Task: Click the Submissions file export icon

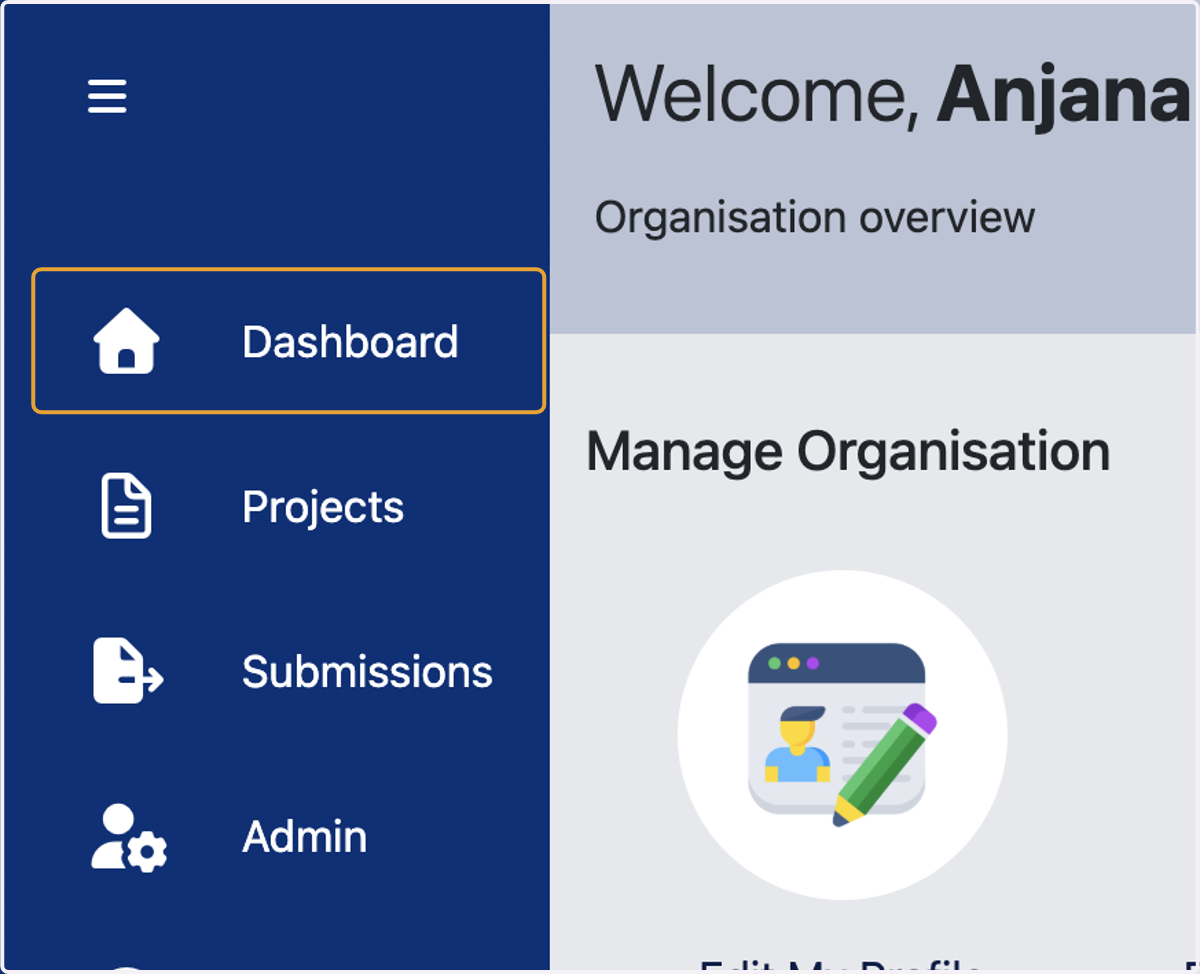Action: tap(129, 671)
